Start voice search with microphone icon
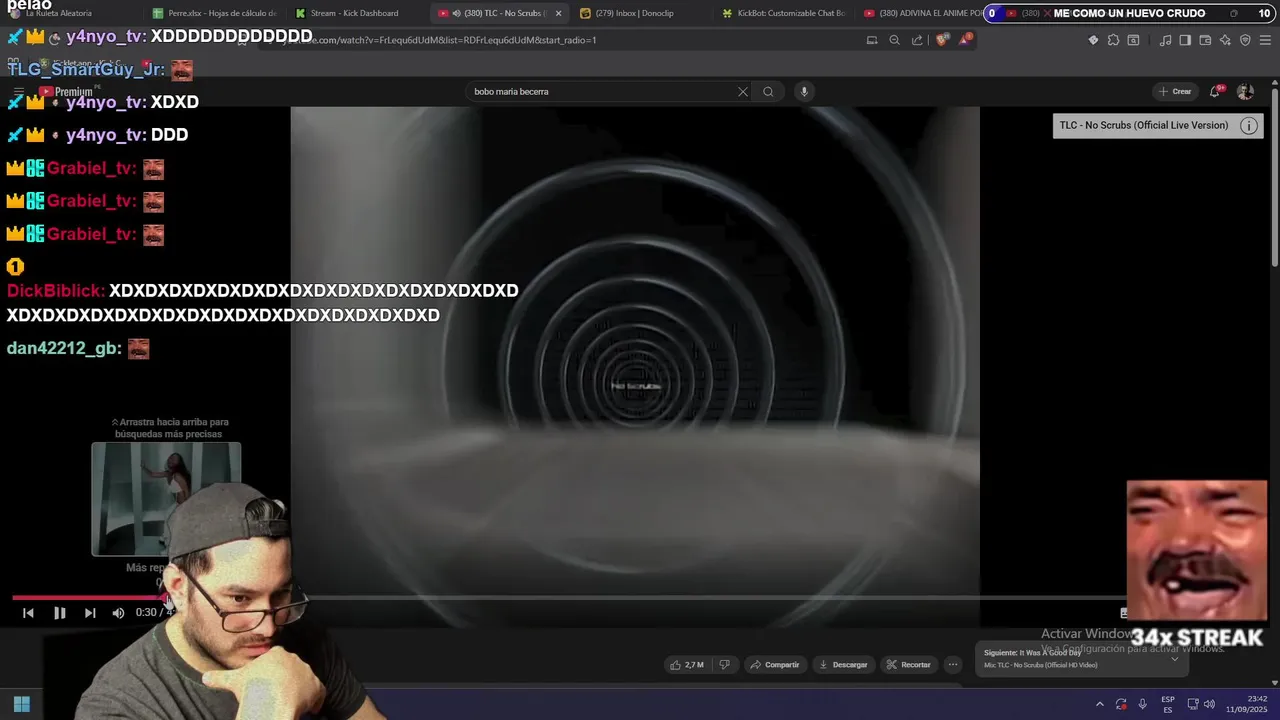1280x720 pixels. point(803,92)
